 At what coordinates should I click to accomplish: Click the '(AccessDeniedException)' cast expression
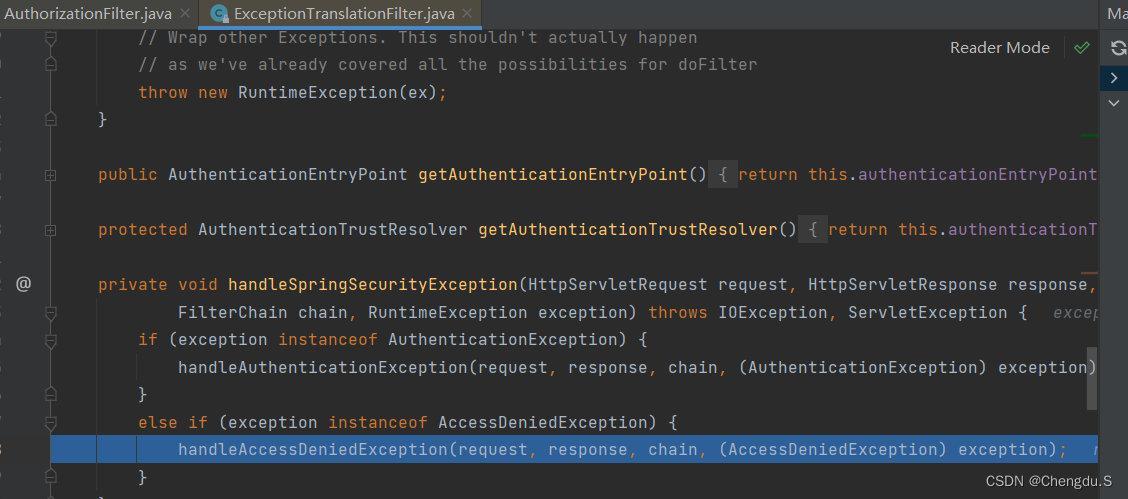(833, 450)
